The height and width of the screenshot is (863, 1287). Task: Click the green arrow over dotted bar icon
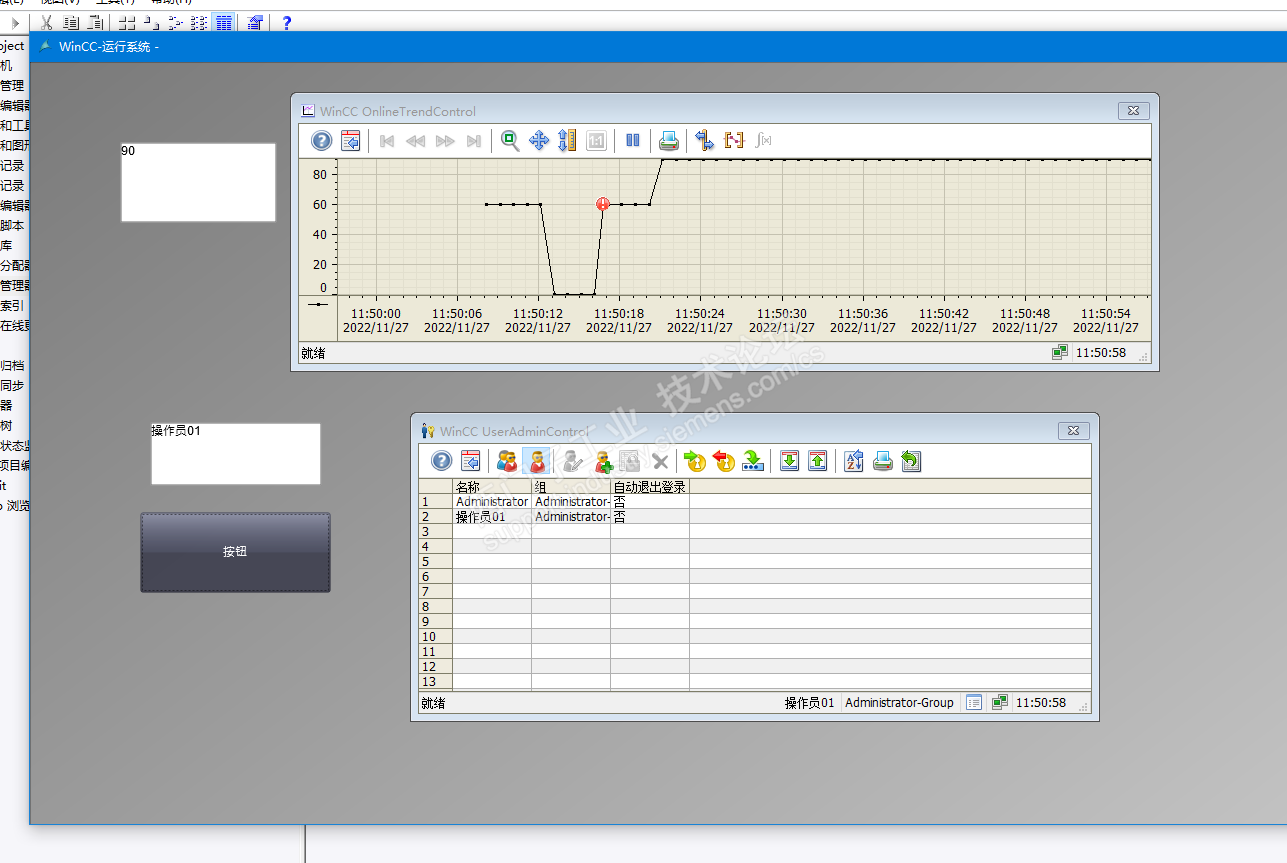pyautogui.click(x=753, y=461)
